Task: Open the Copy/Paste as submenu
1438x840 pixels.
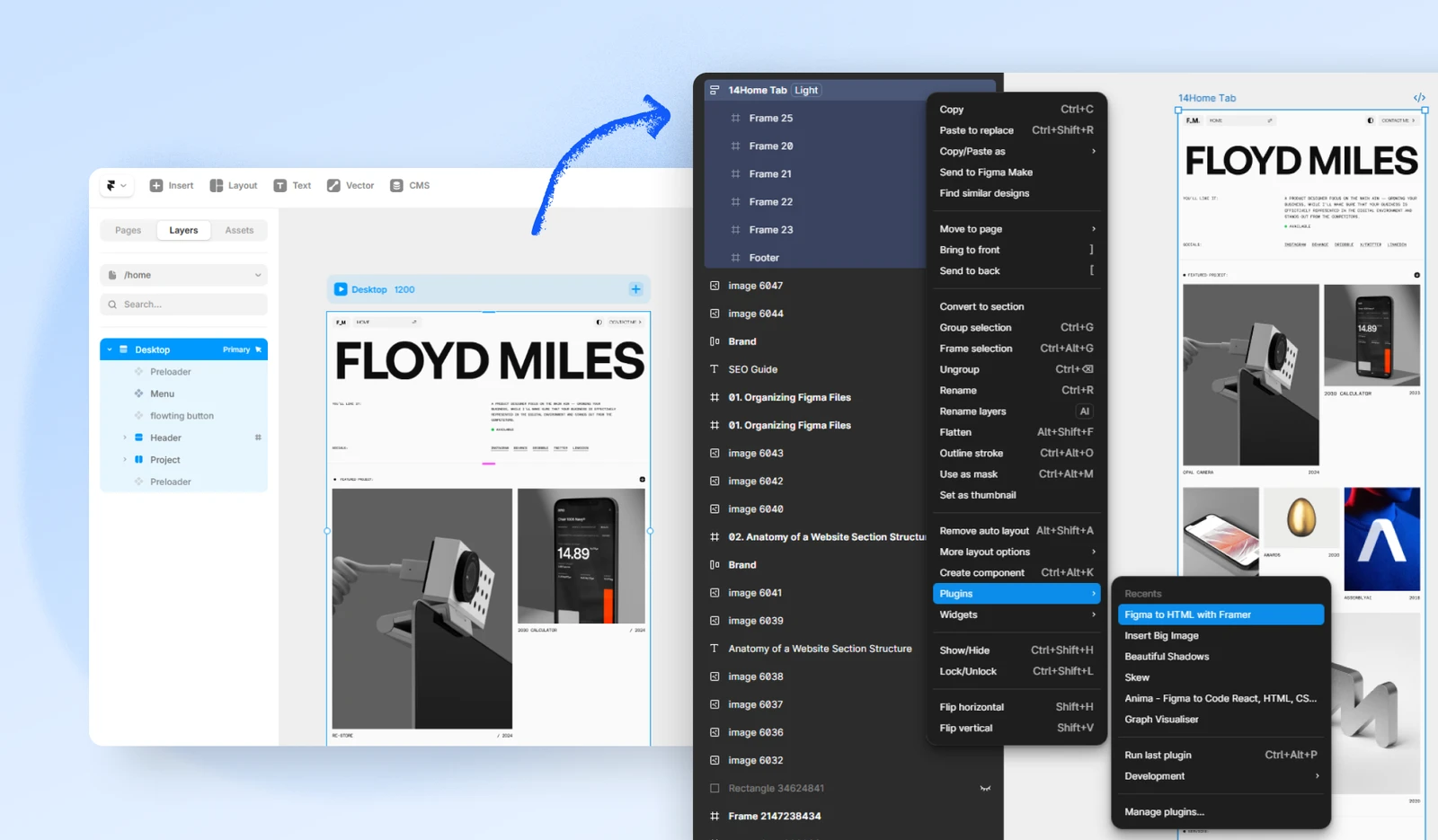Action: click(1016, 151)
